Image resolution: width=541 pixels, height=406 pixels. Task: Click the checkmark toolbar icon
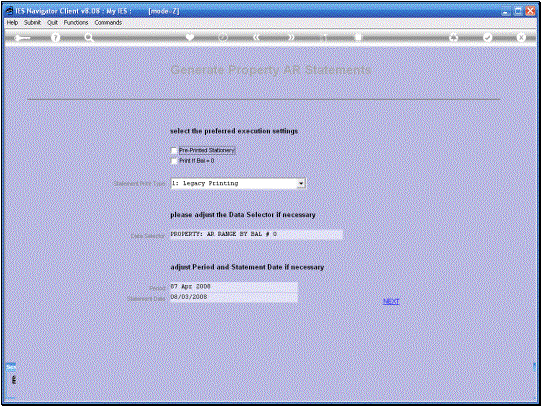click(x=487, y=37)
